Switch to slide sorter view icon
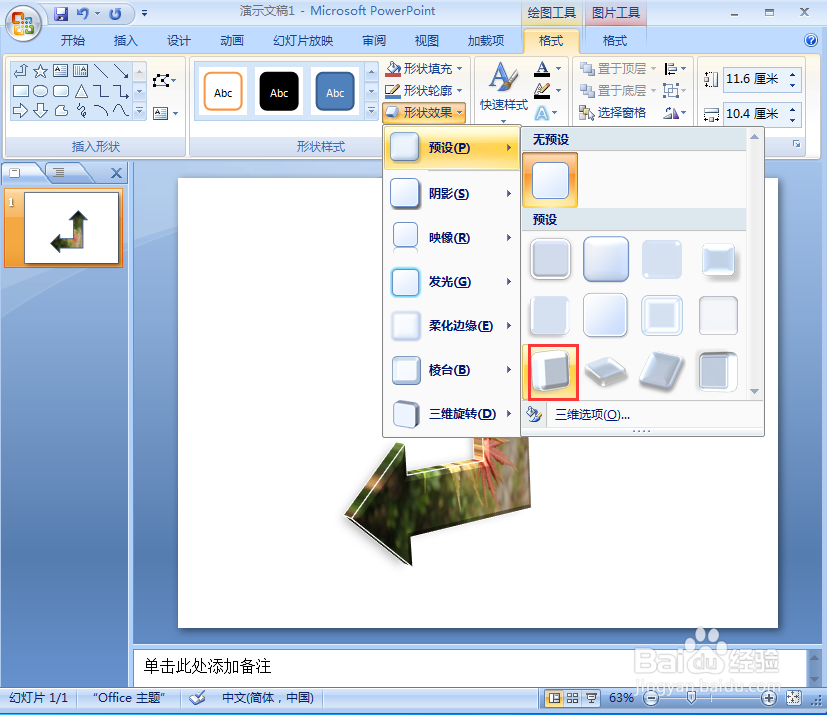 click(573, 699)
